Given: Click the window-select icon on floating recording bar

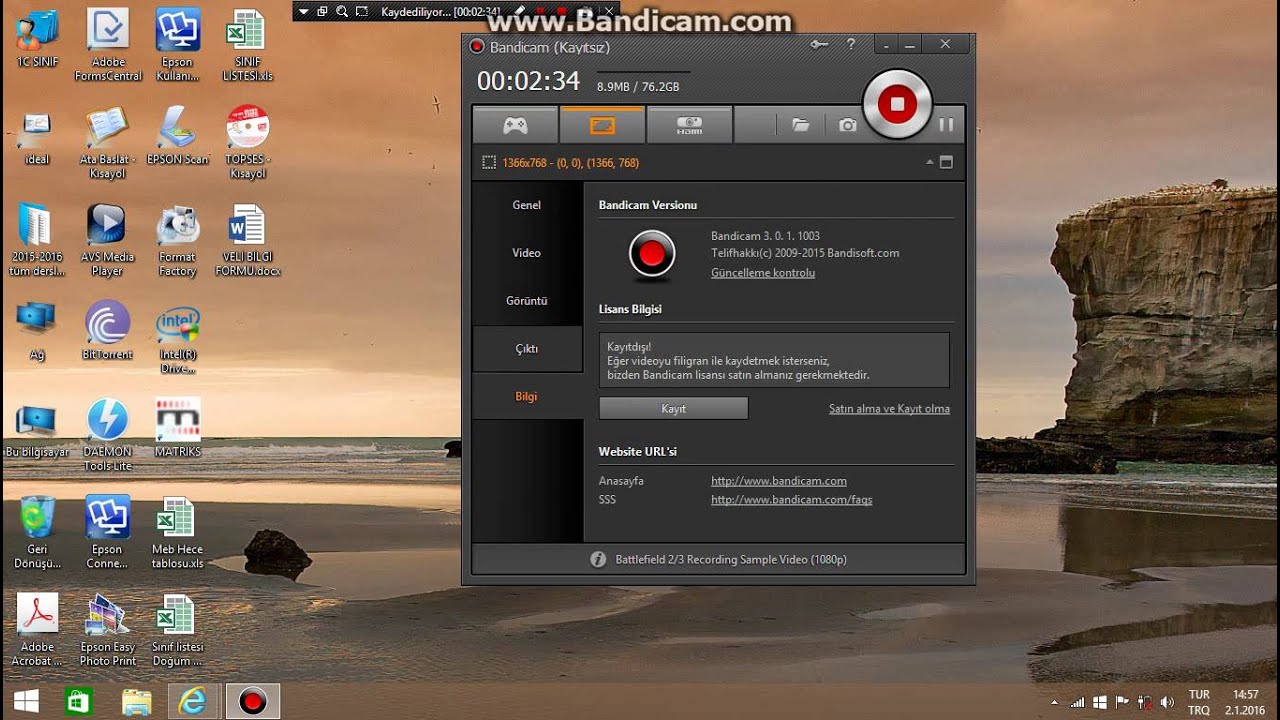Looking at the screenshot, I should point(323,12).
